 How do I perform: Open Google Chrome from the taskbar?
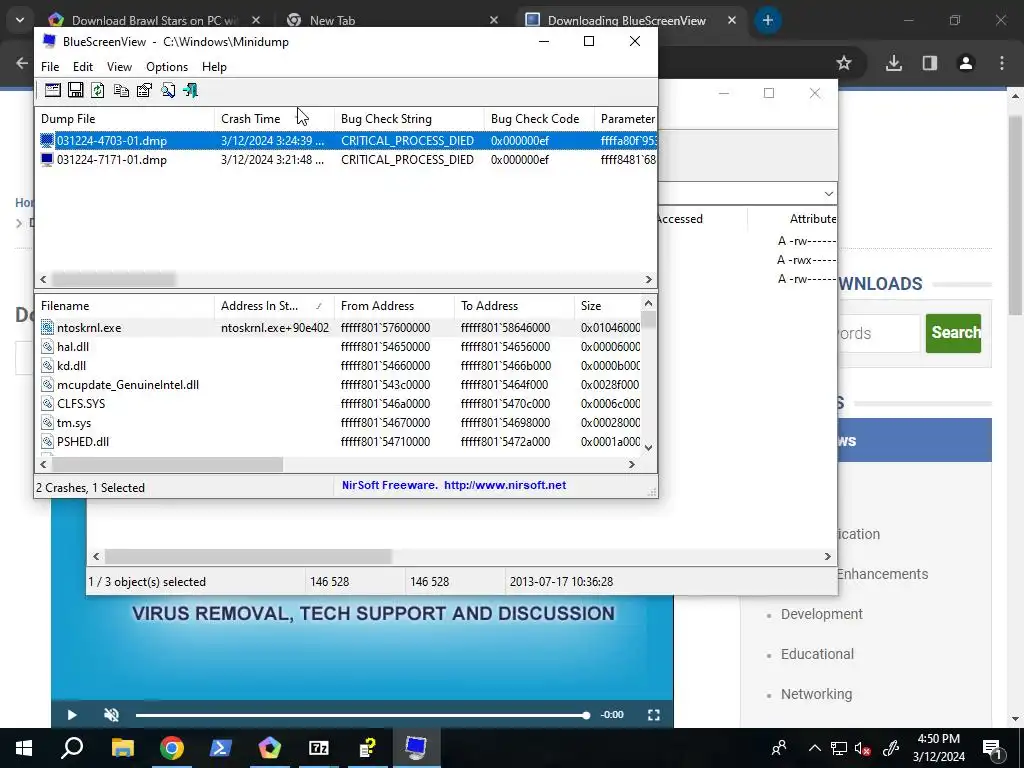tap(172, 748)
